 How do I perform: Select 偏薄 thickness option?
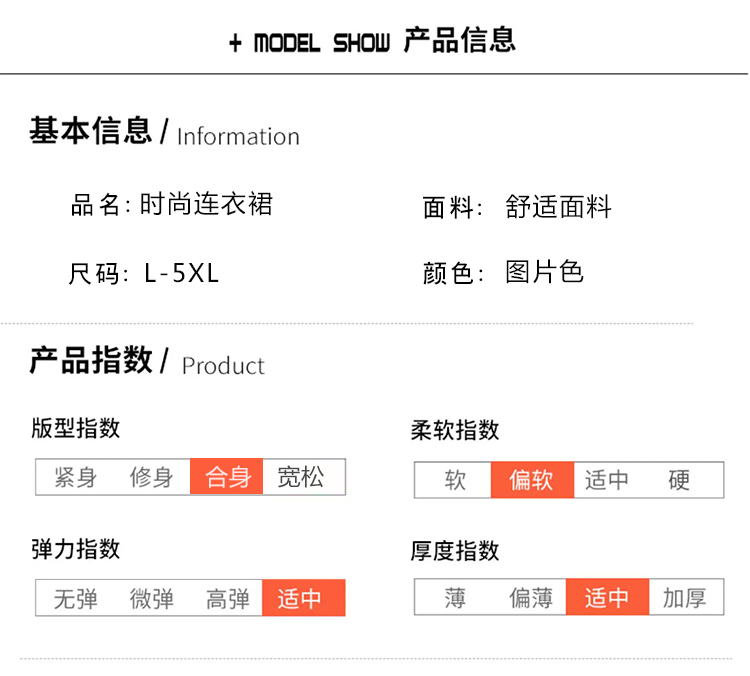click(531, 598)
